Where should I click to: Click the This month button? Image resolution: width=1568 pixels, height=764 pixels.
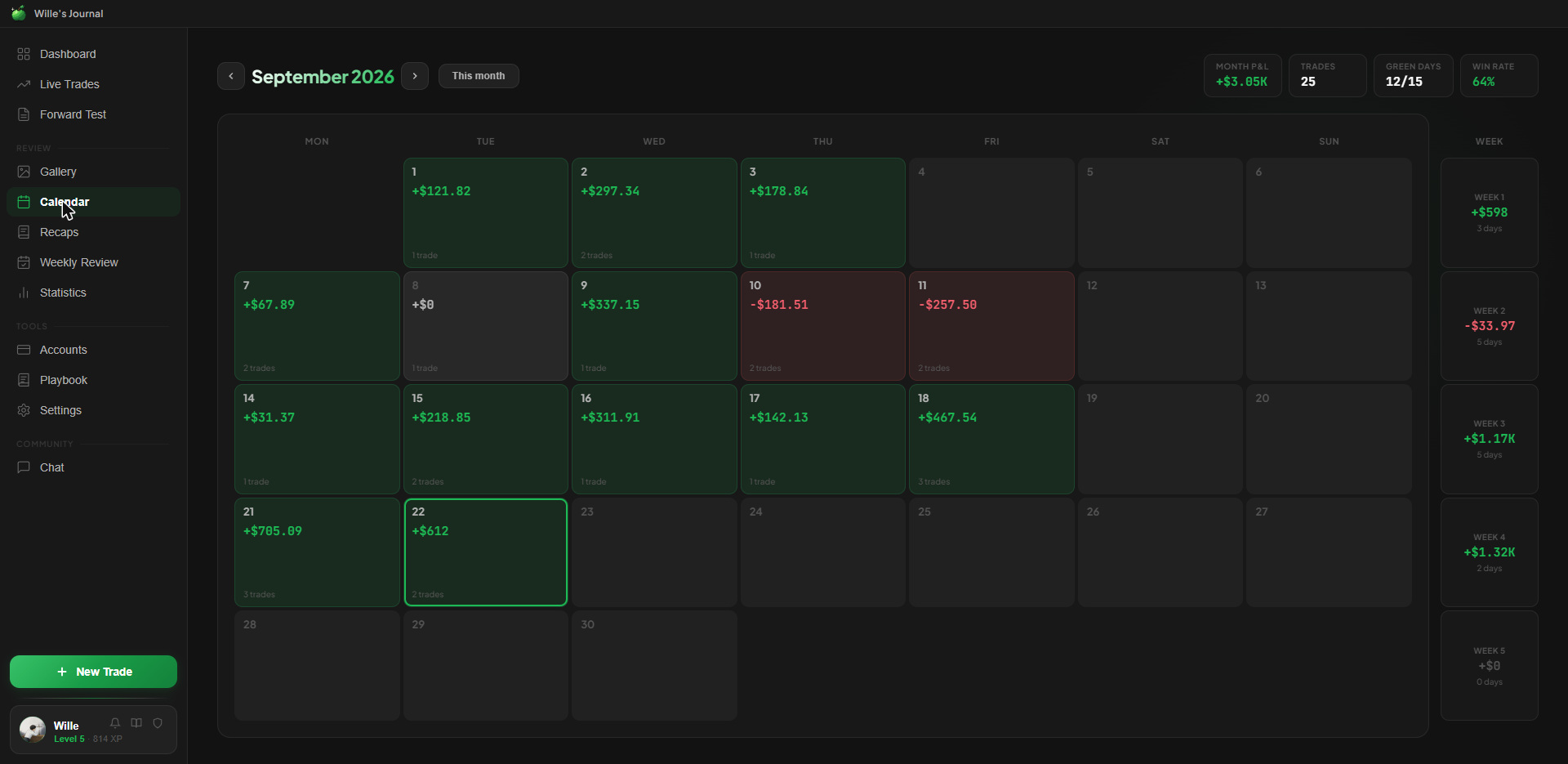pyautogui.click(x=479, y=76)
